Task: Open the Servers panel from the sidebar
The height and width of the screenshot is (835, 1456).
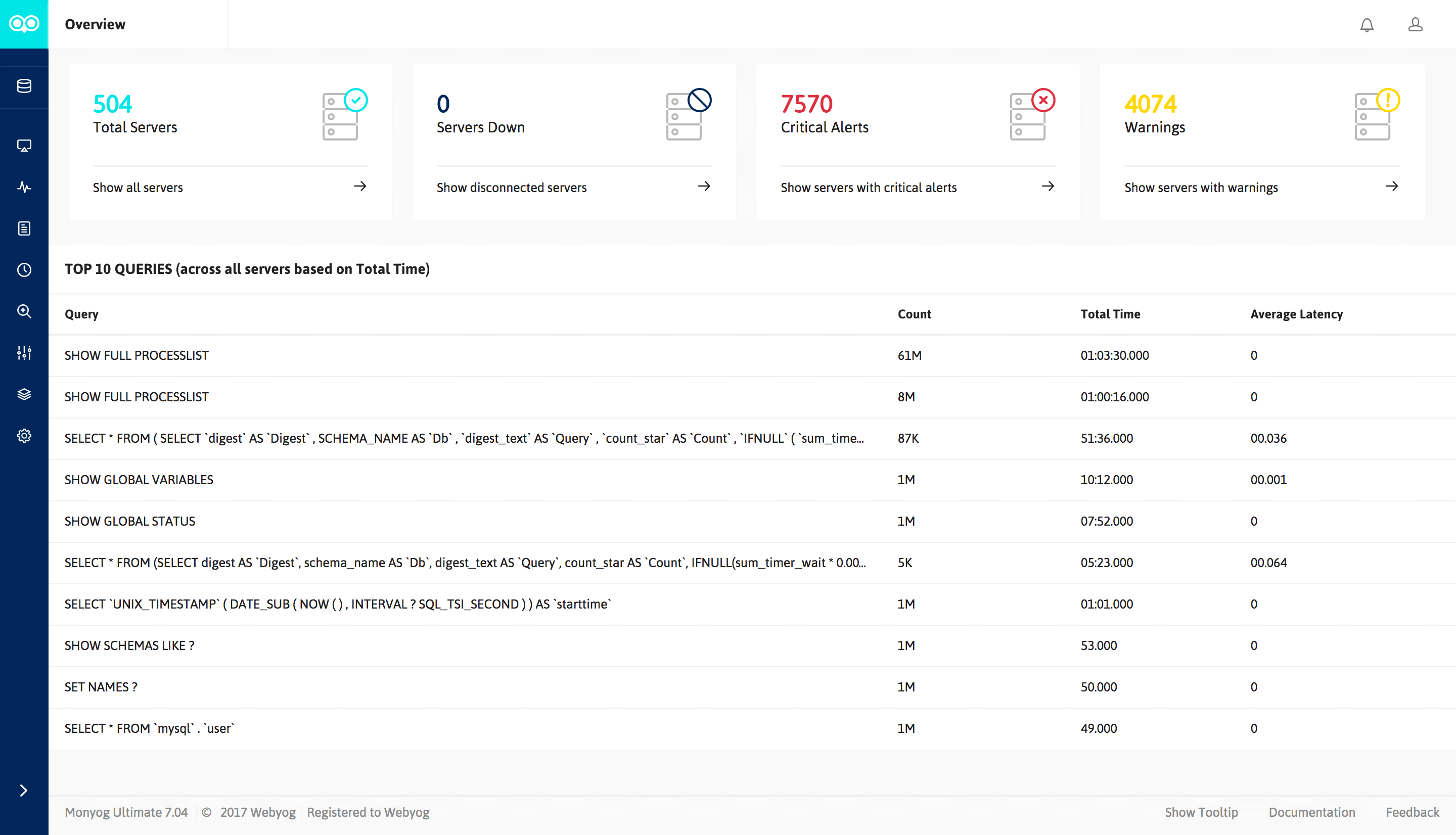Action: tap(24, 86)
